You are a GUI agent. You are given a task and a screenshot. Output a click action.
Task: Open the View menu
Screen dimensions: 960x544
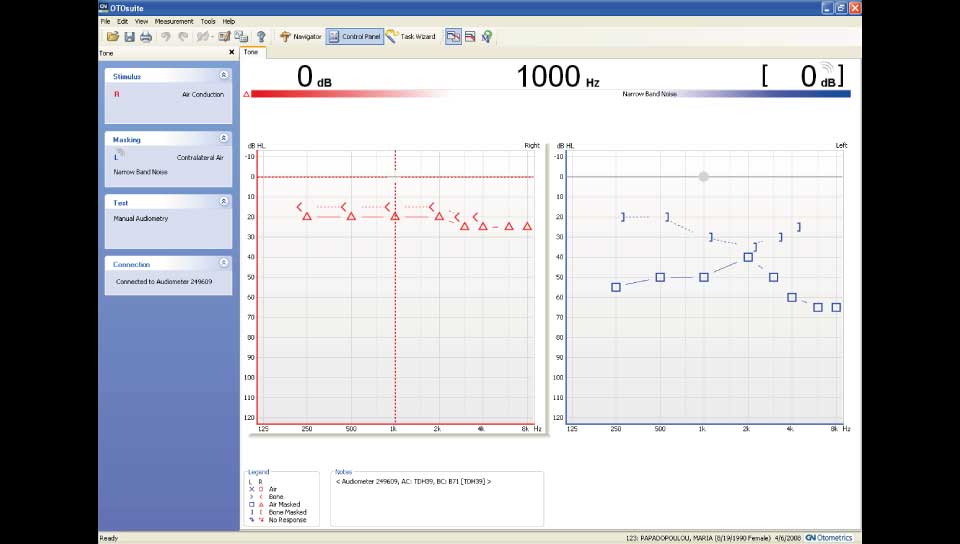(141, 21)
